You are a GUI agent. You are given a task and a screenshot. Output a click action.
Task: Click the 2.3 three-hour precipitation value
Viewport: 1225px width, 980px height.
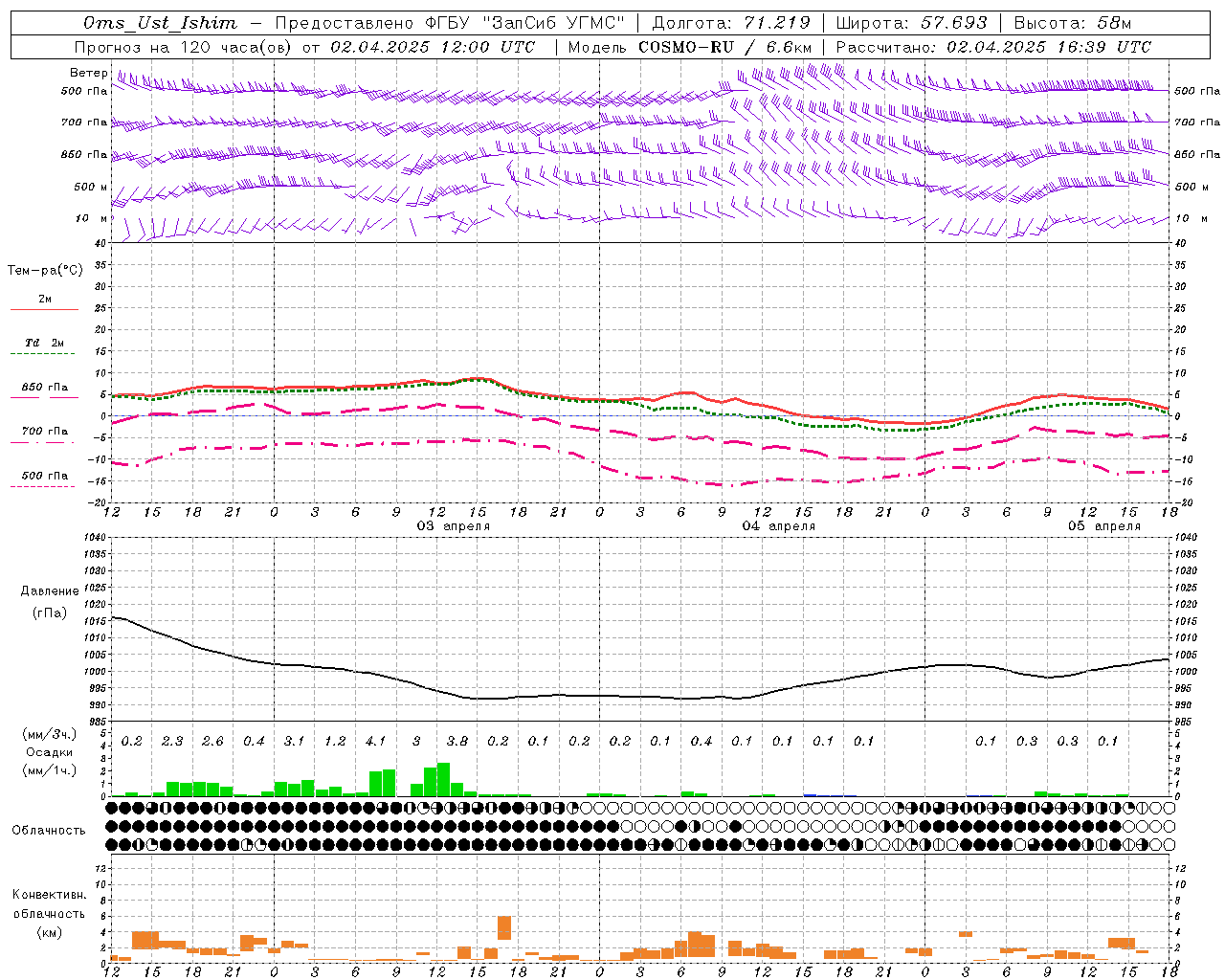(172, 742)
